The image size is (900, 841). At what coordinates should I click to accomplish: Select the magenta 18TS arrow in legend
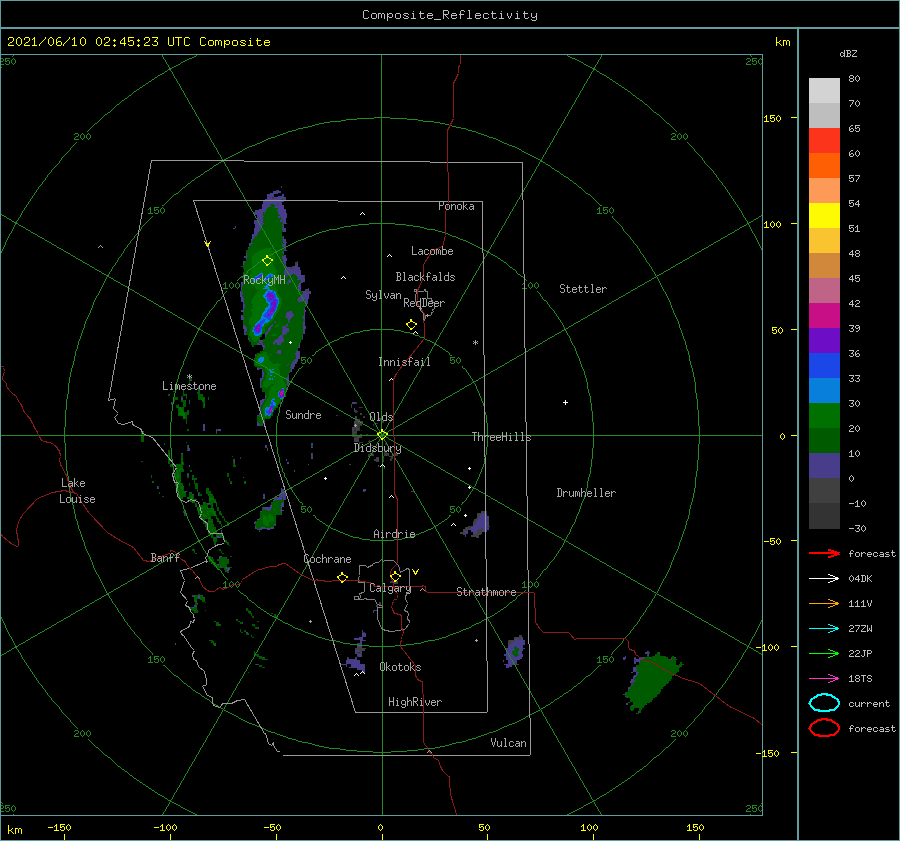(824, 679)
